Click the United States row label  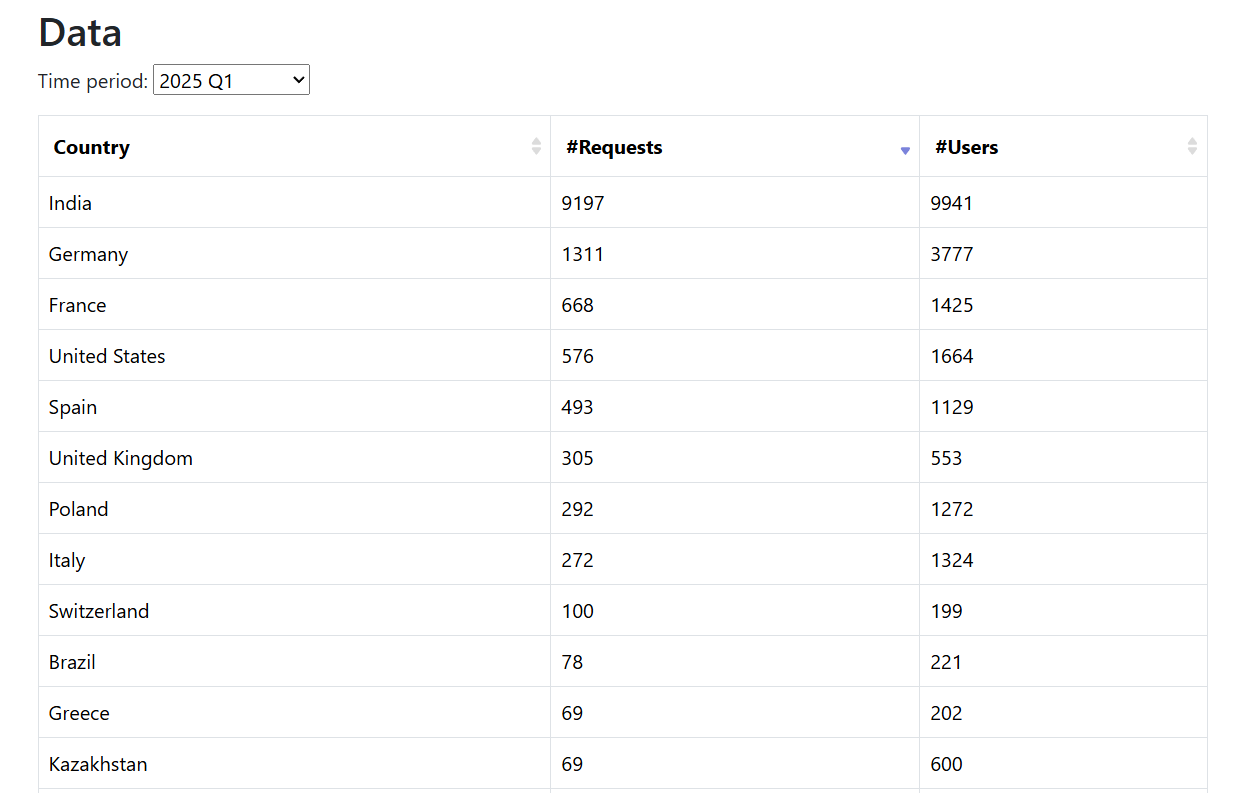(107, 357)
